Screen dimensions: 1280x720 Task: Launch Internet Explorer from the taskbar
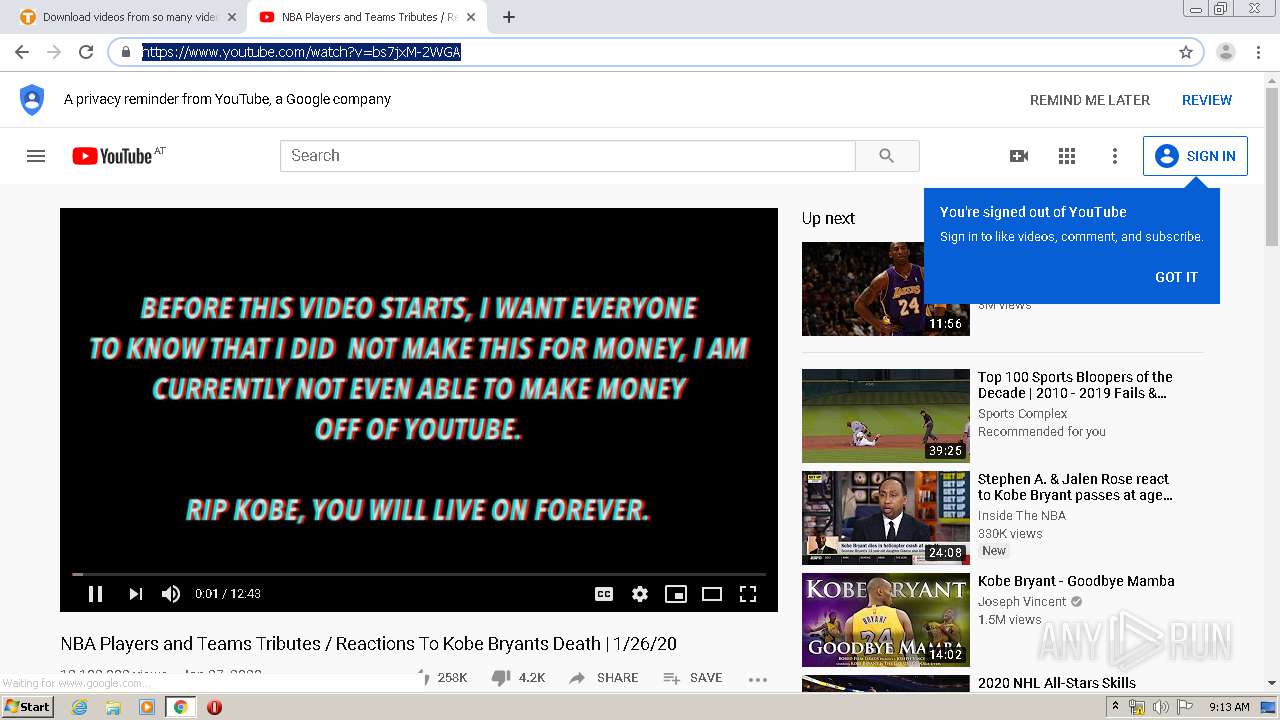pos(79,707)
